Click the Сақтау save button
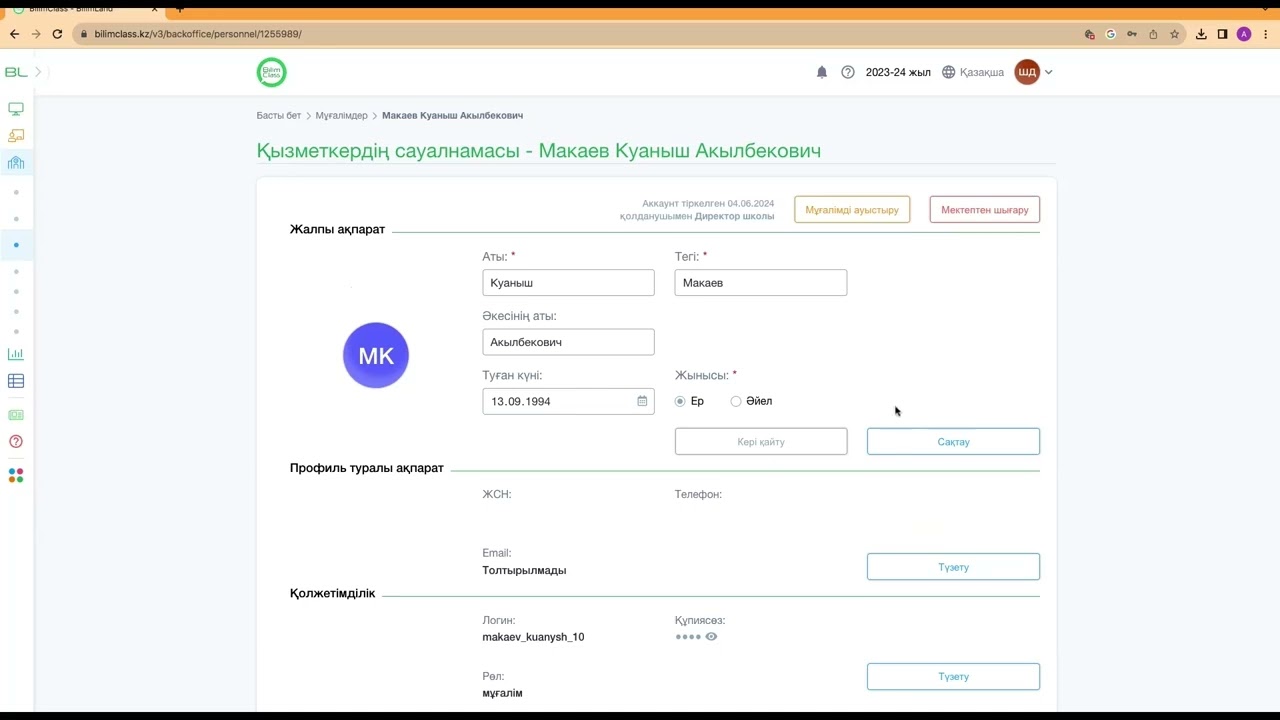This screenshot has height=720, width=1280. [953, 441]
